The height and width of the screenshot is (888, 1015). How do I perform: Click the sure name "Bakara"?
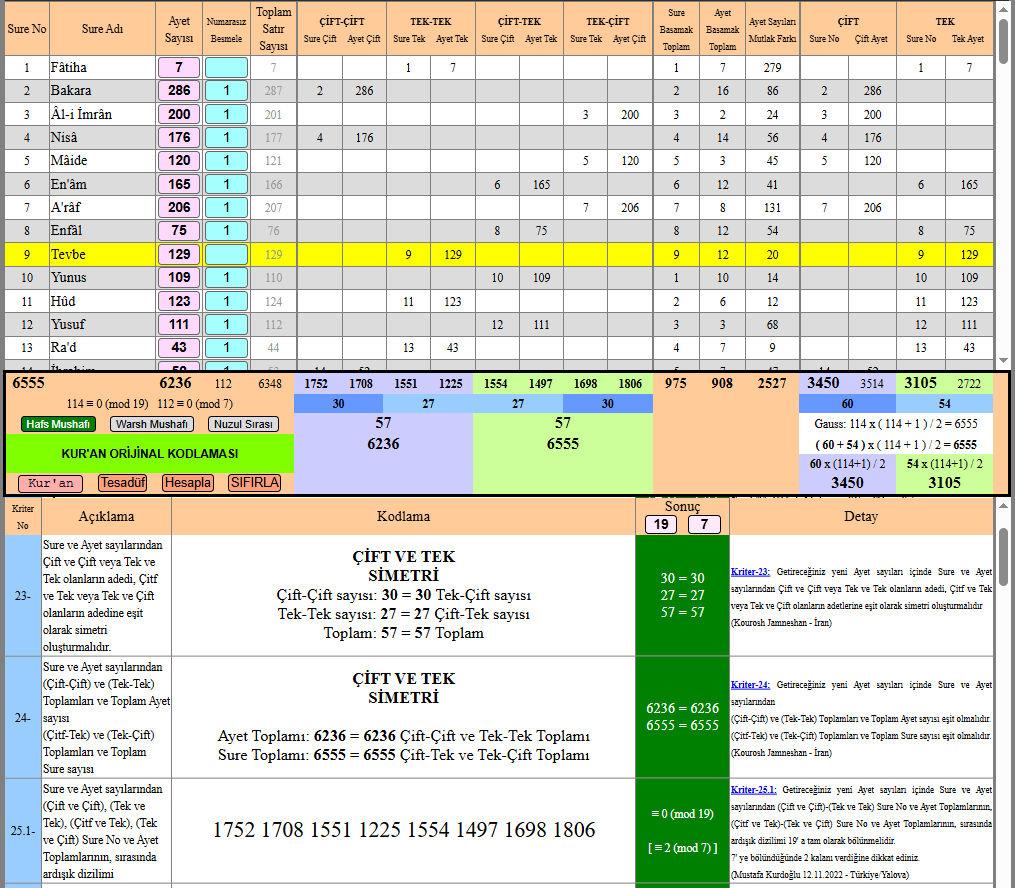tap(71, 91)
